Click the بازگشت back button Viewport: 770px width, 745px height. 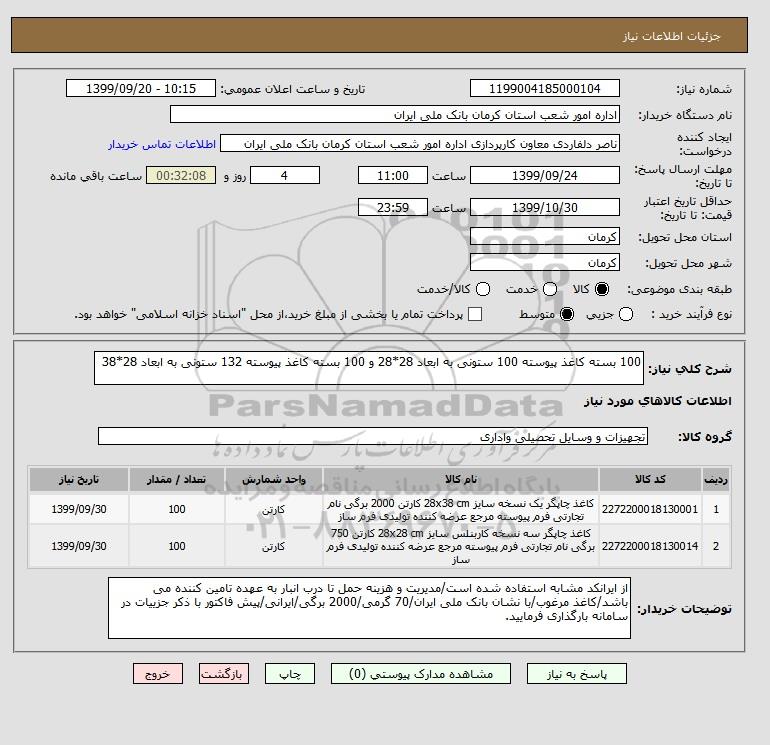[x=224, y=674]
